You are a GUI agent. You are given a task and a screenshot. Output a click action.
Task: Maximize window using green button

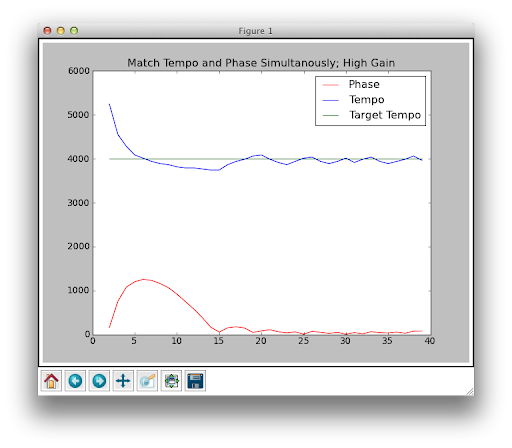(x=74, y=31)
